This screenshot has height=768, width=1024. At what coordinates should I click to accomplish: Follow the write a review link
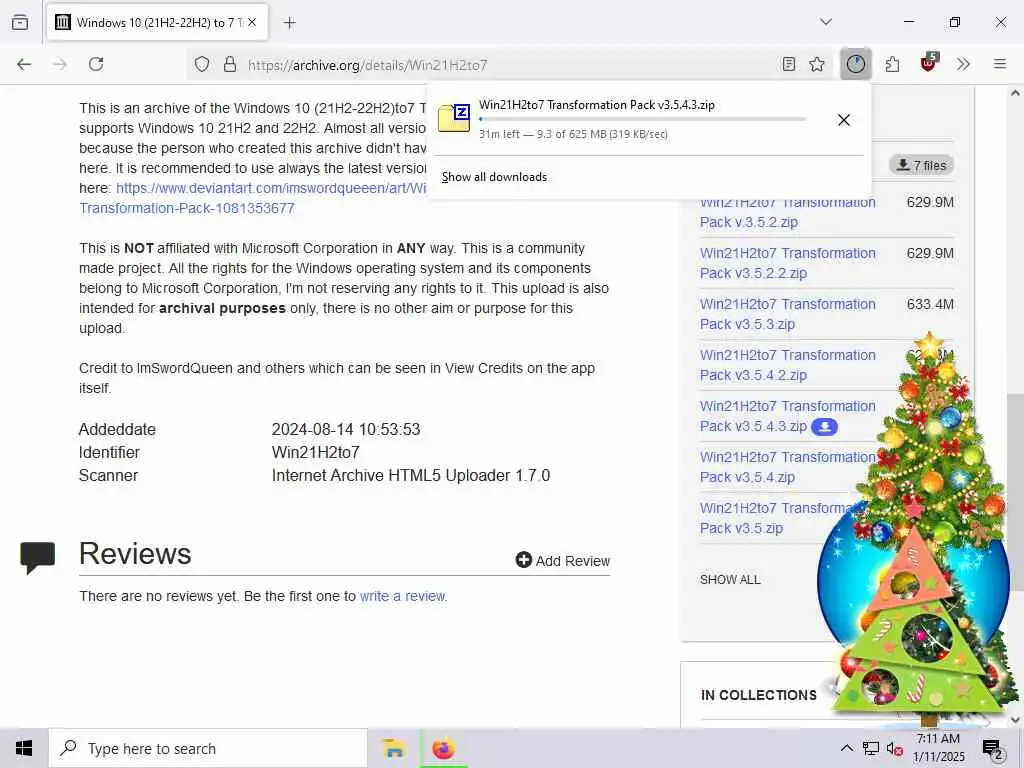coord(402,596)
